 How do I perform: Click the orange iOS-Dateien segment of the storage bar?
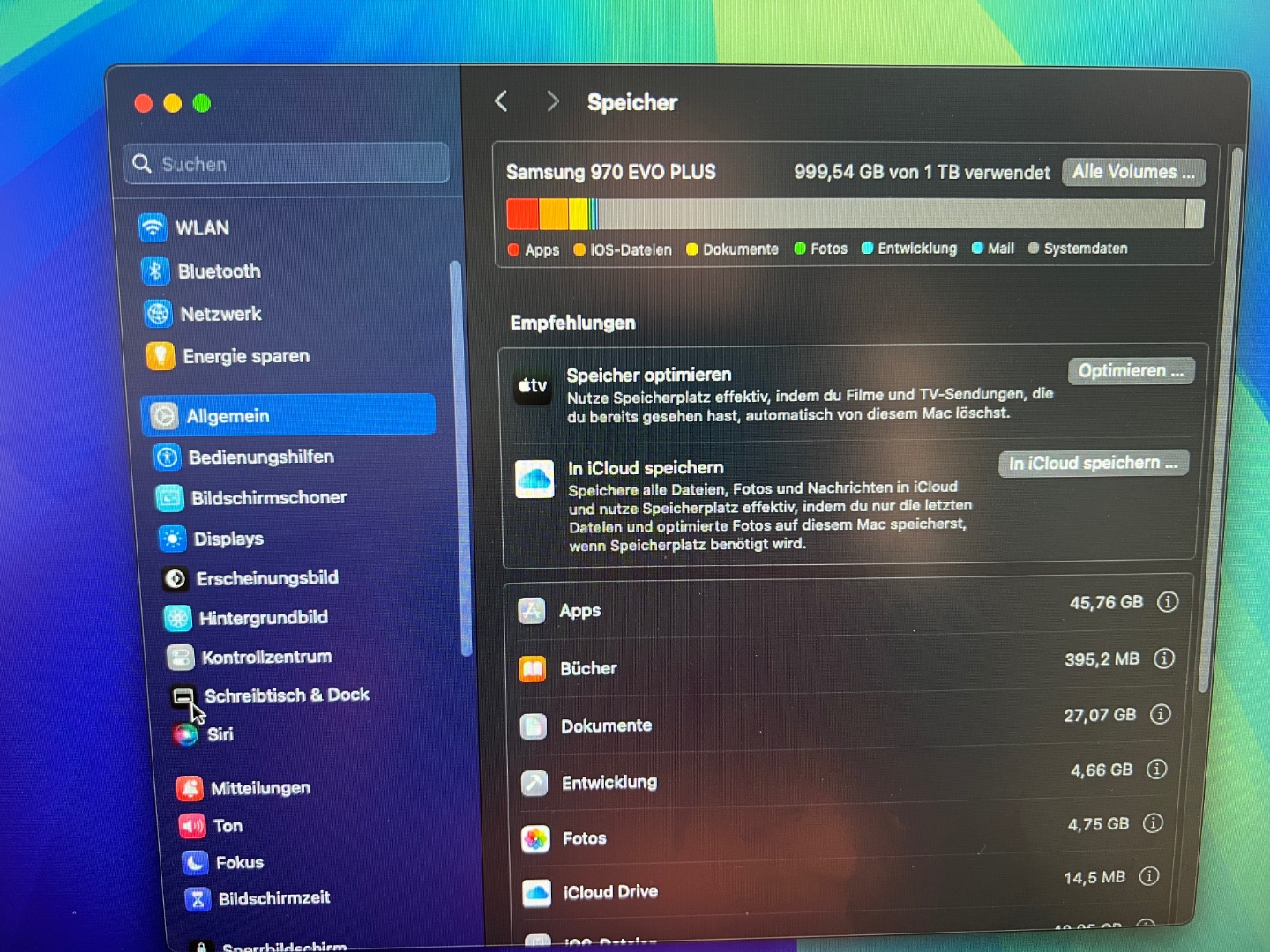[554, 214]
